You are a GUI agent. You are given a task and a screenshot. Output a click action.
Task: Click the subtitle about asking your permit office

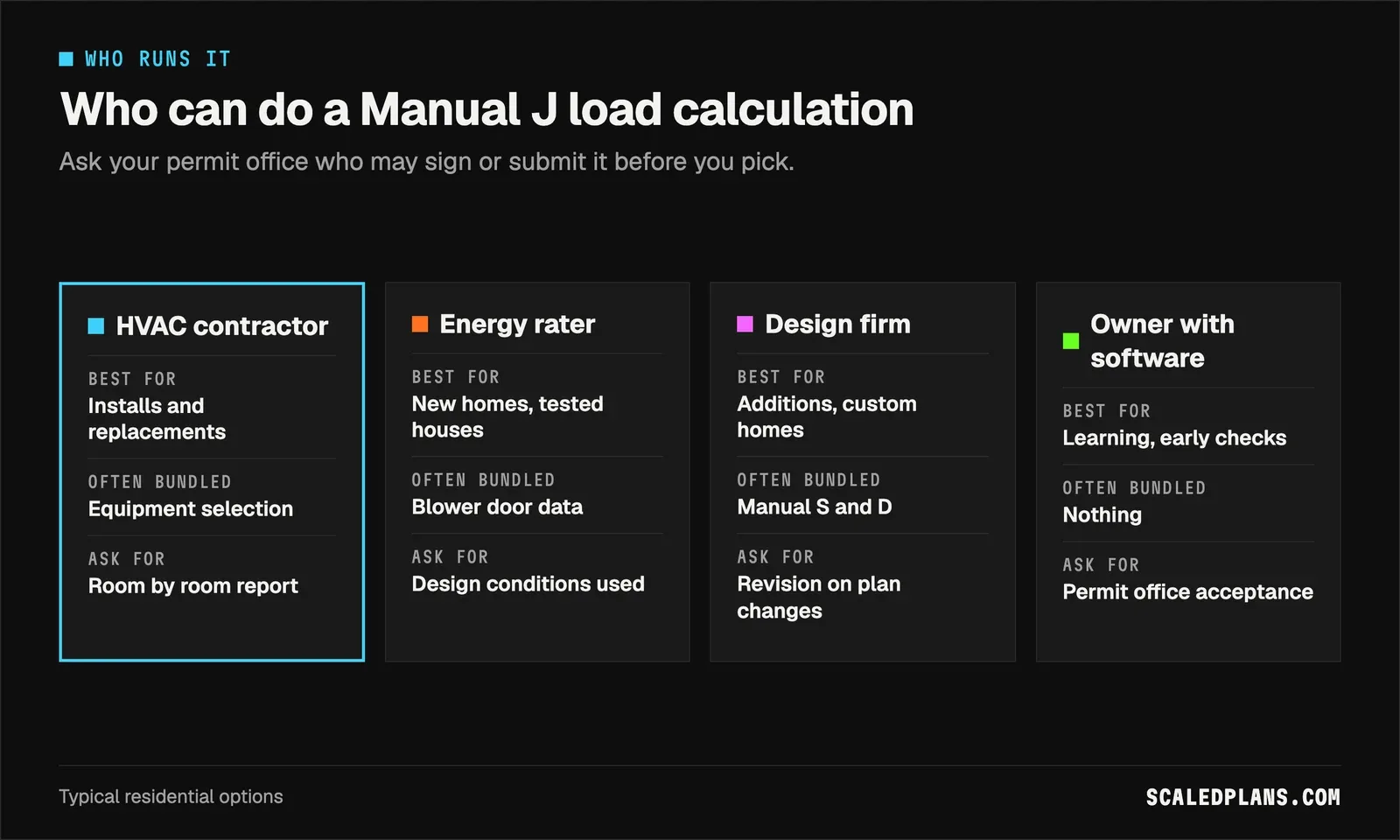click(x=427, y=162)
